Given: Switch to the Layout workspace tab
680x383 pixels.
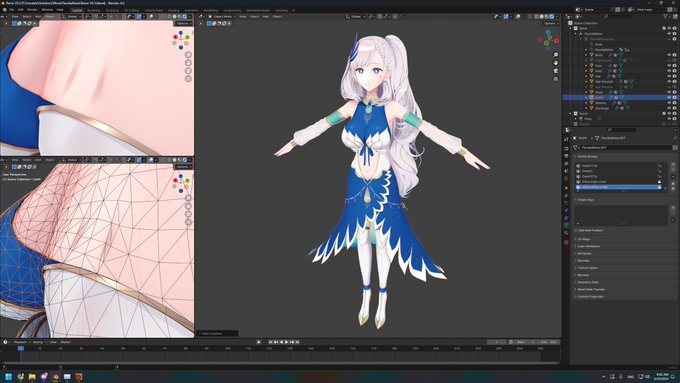Looking at the screenshot, I should coord(77,10).
